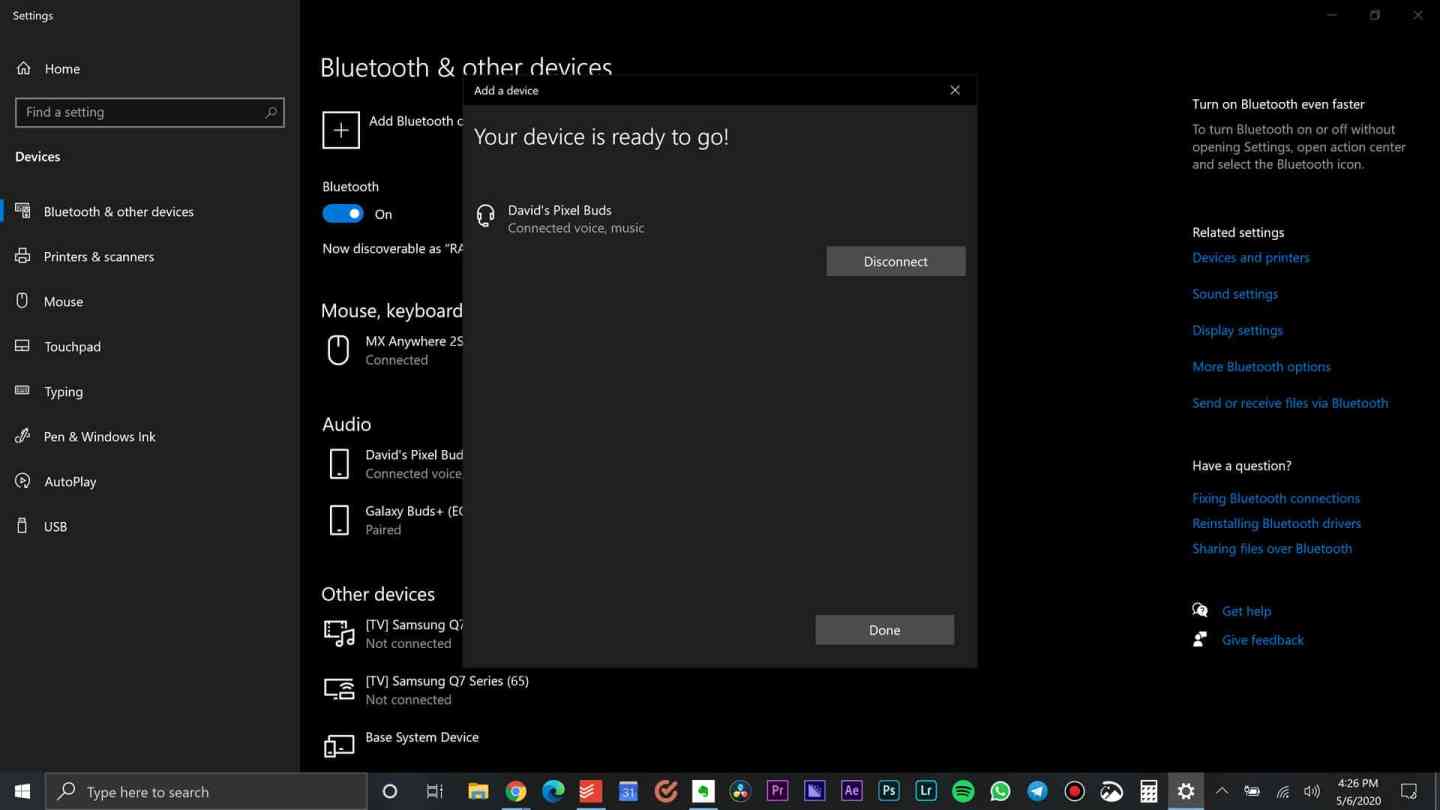Launch Adobe After Effects from taskbar

pos(851,791)
